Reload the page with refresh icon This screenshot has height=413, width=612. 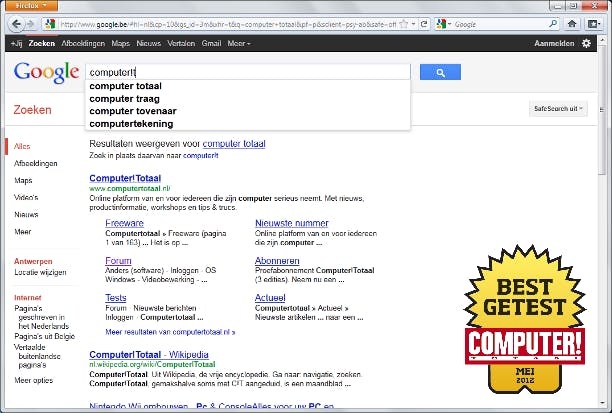point(424,24)
